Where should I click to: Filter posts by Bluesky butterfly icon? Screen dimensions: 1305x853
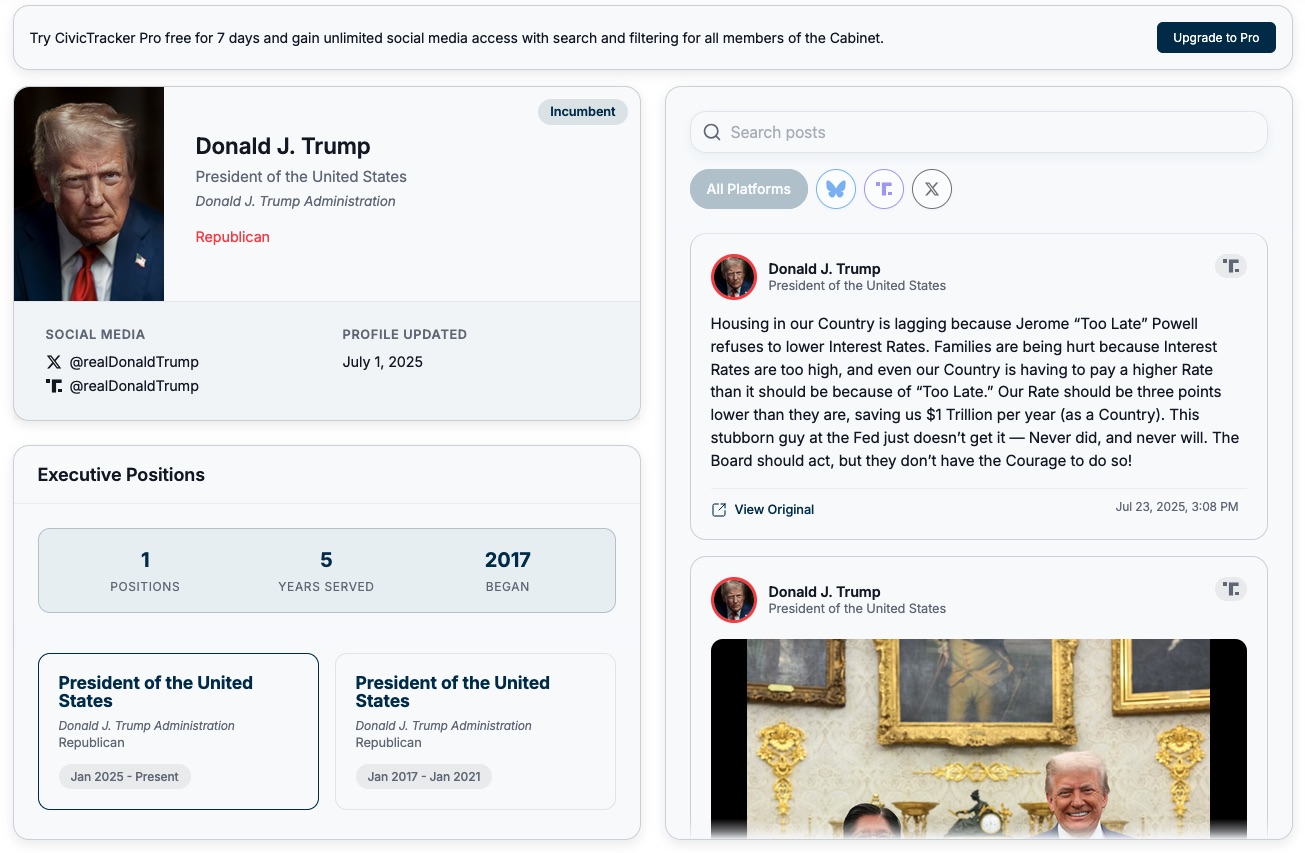pyautogui.click(x=836, y=189)
